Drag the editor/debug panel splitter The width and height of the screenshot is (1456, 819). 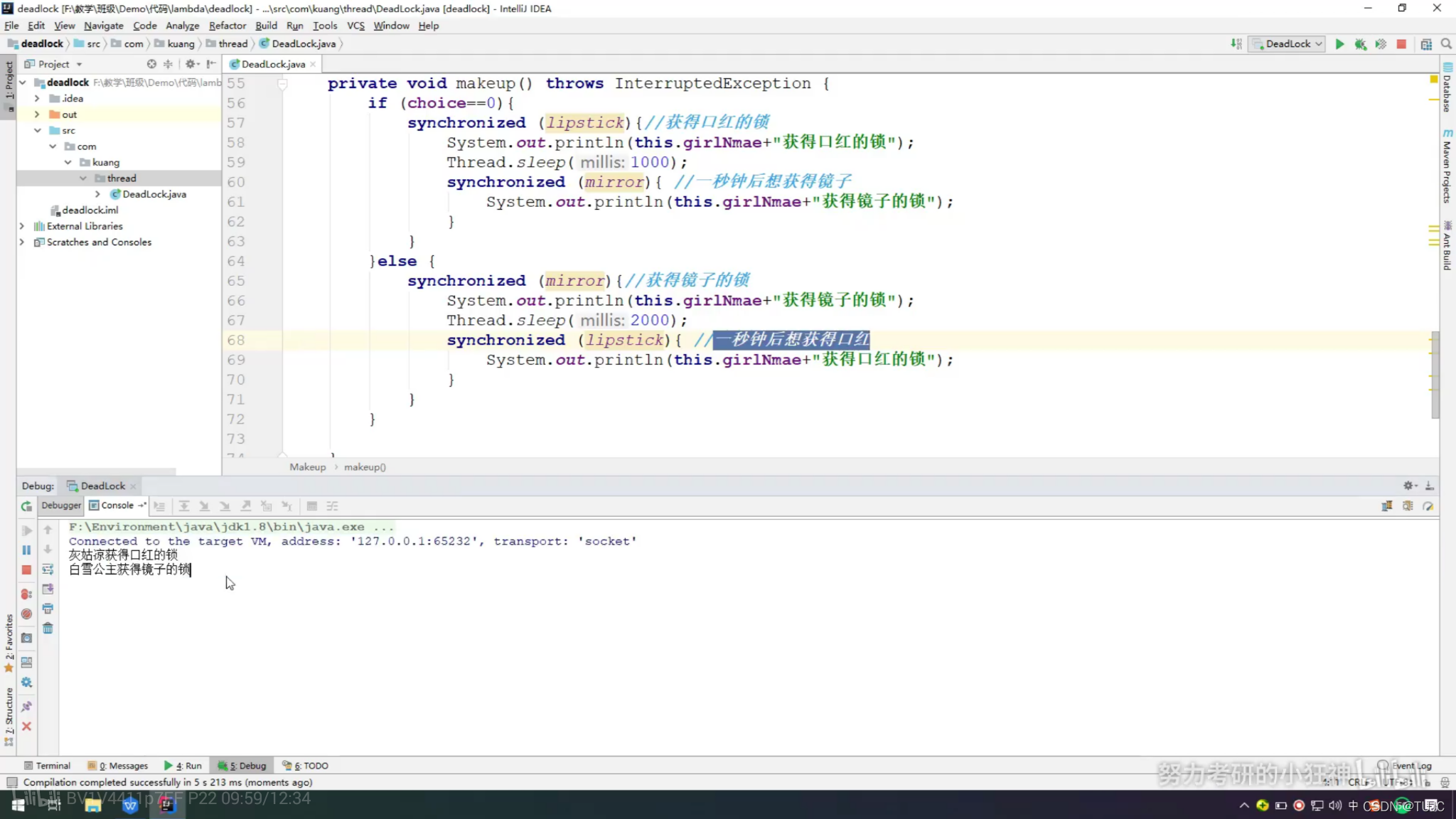click(x=728, y=476)
